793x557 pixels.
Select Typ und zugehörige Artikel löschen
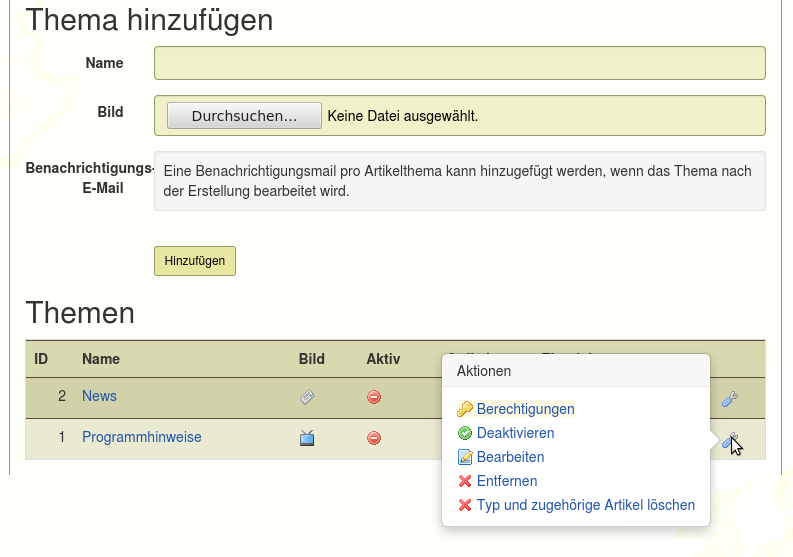pyautogui.click(x=586, y=505)
